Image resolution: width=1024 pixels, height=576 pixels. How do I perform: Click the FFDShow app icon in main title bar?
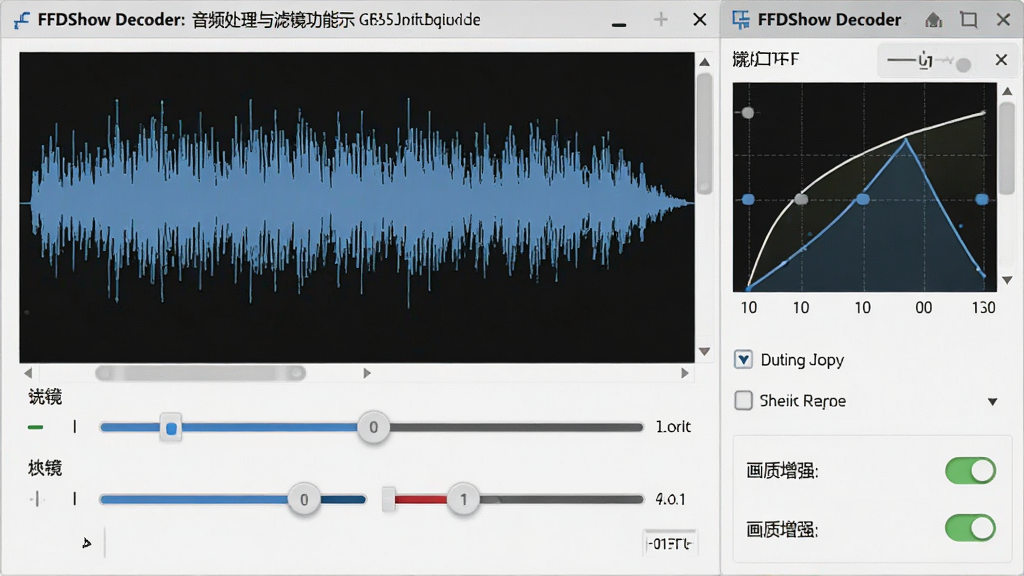[21, 20]
